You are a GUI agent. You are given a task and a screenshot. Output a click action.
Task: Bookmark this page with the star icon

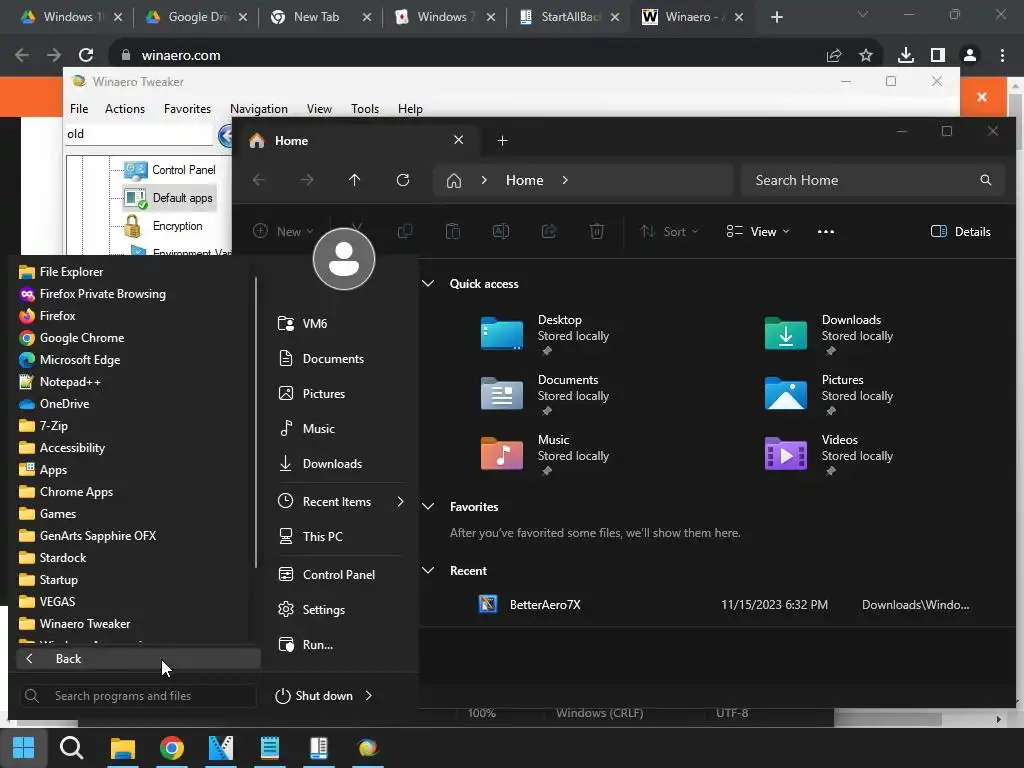click(x=866, y=56)
